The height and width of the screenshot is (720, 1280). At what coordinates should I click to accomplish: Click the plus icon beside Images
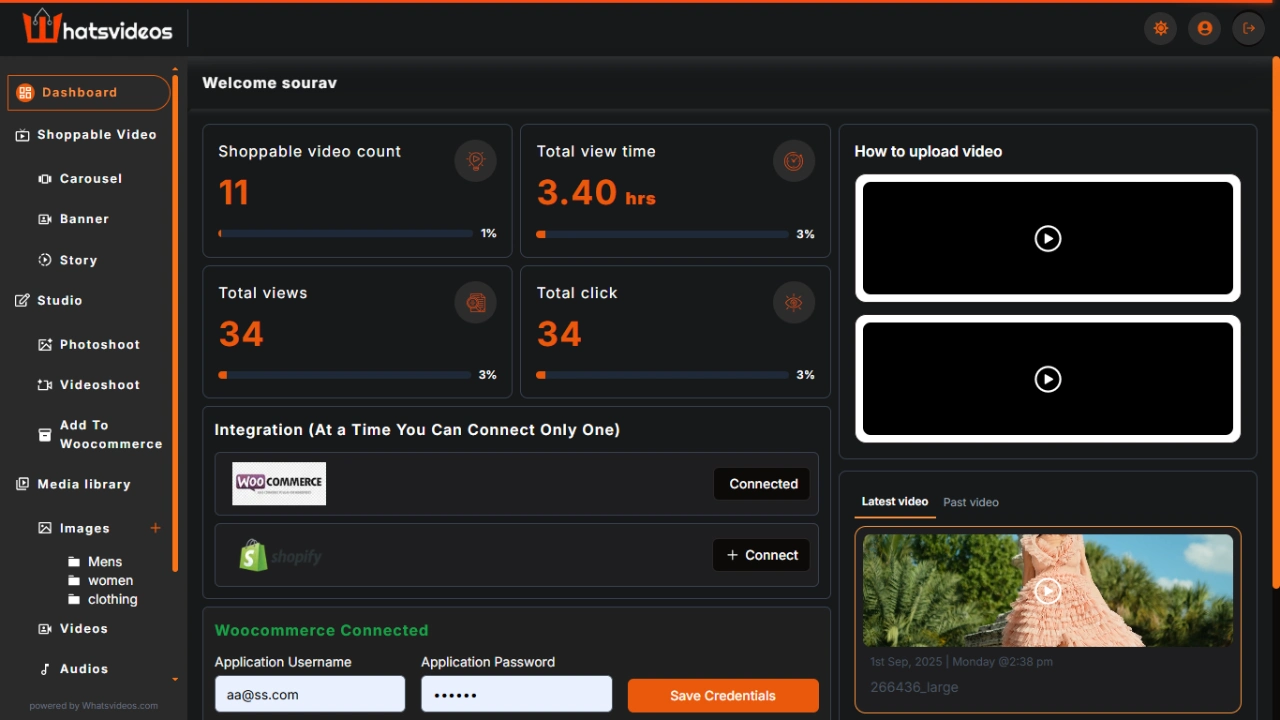(155, 528)
